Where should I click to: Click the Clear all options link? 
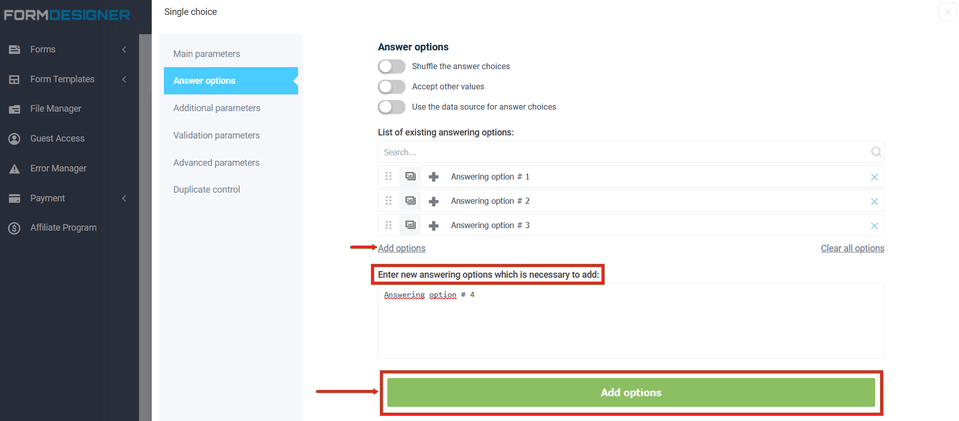tap(852, 248)
